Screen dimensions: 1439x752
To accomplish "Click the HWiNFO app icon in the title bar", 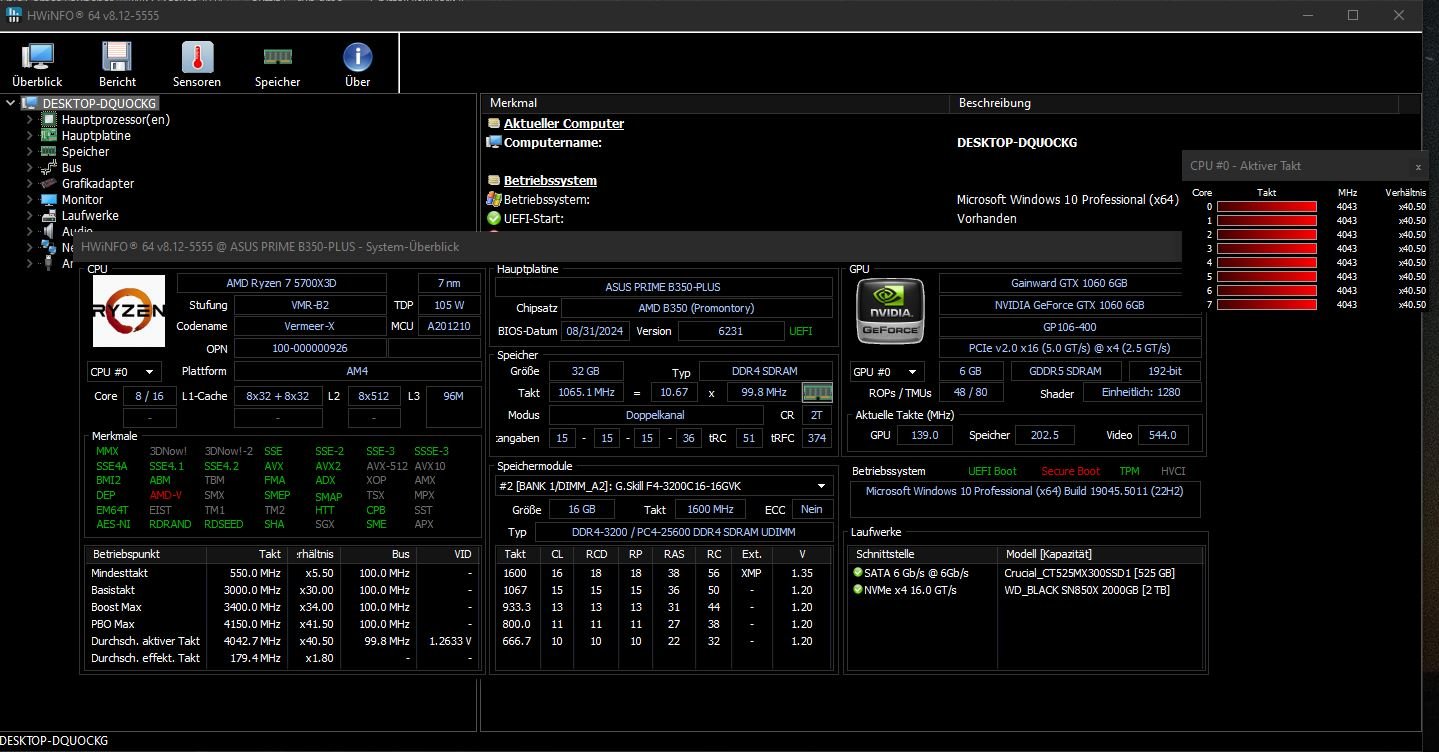I will (x=15, y=15).
